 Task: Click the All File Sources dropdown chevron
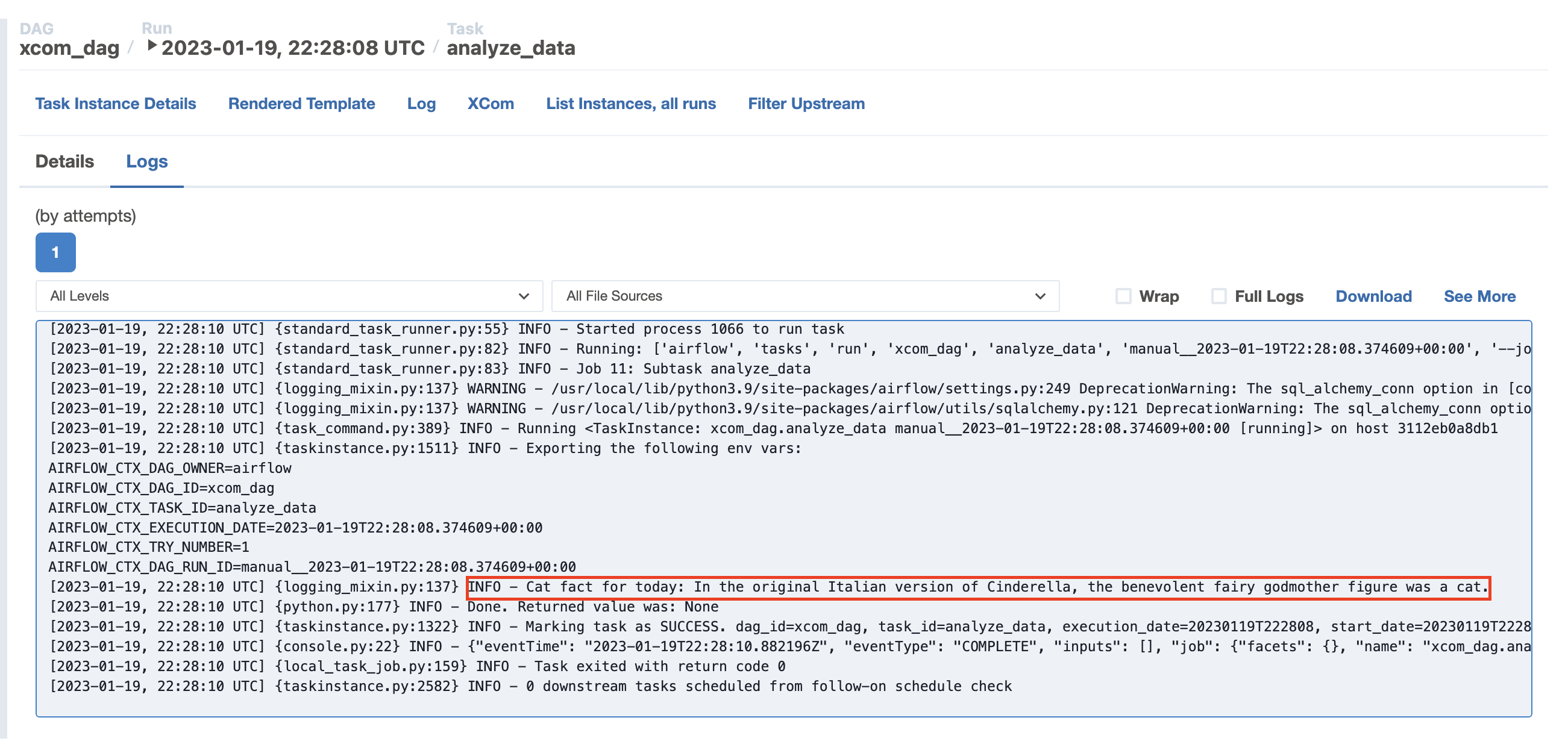(x=1040, y=296)
